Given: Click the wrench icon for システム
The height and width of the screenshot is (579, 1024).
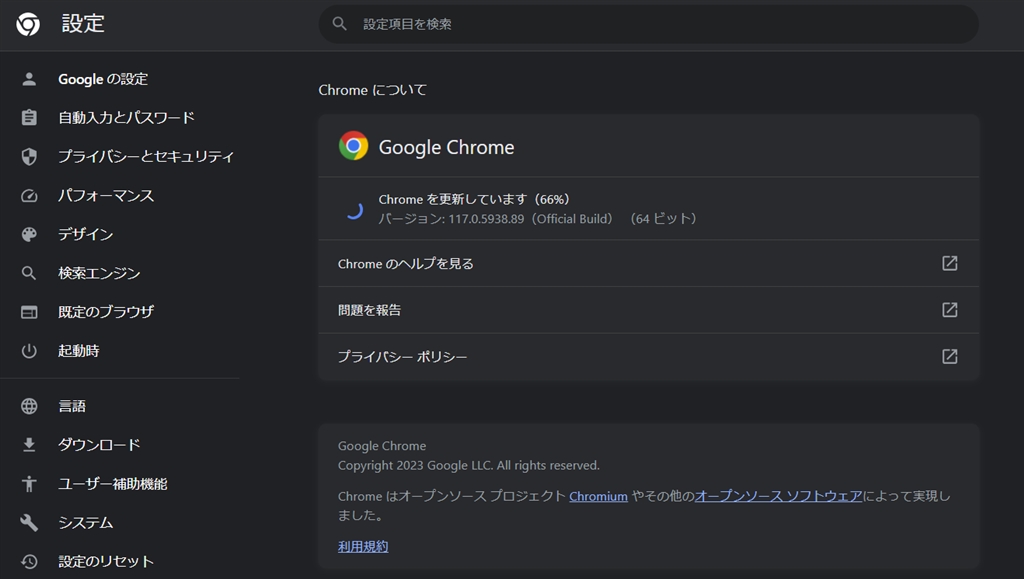Looking at the screenshot, I should 29,523.
